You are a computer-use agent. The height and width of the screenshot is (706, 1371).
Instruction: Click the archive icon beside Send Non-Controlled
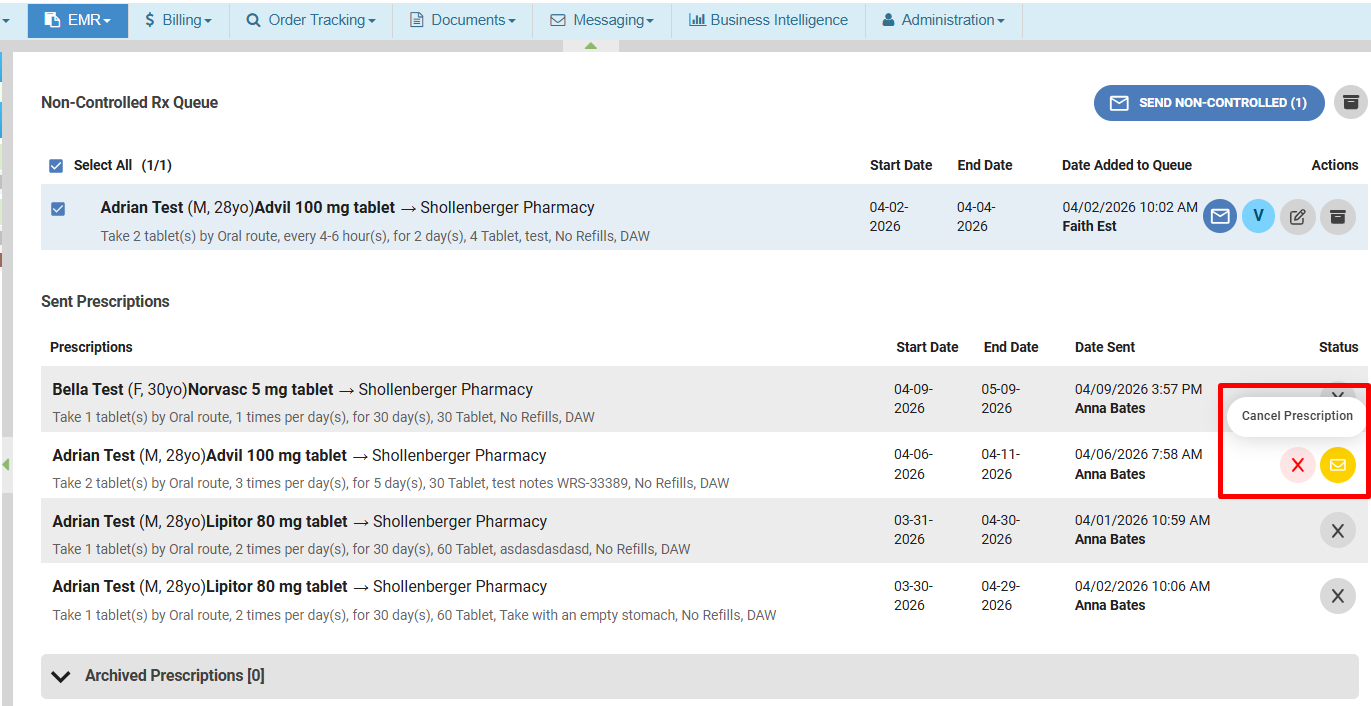click(x=1350, y=102)
